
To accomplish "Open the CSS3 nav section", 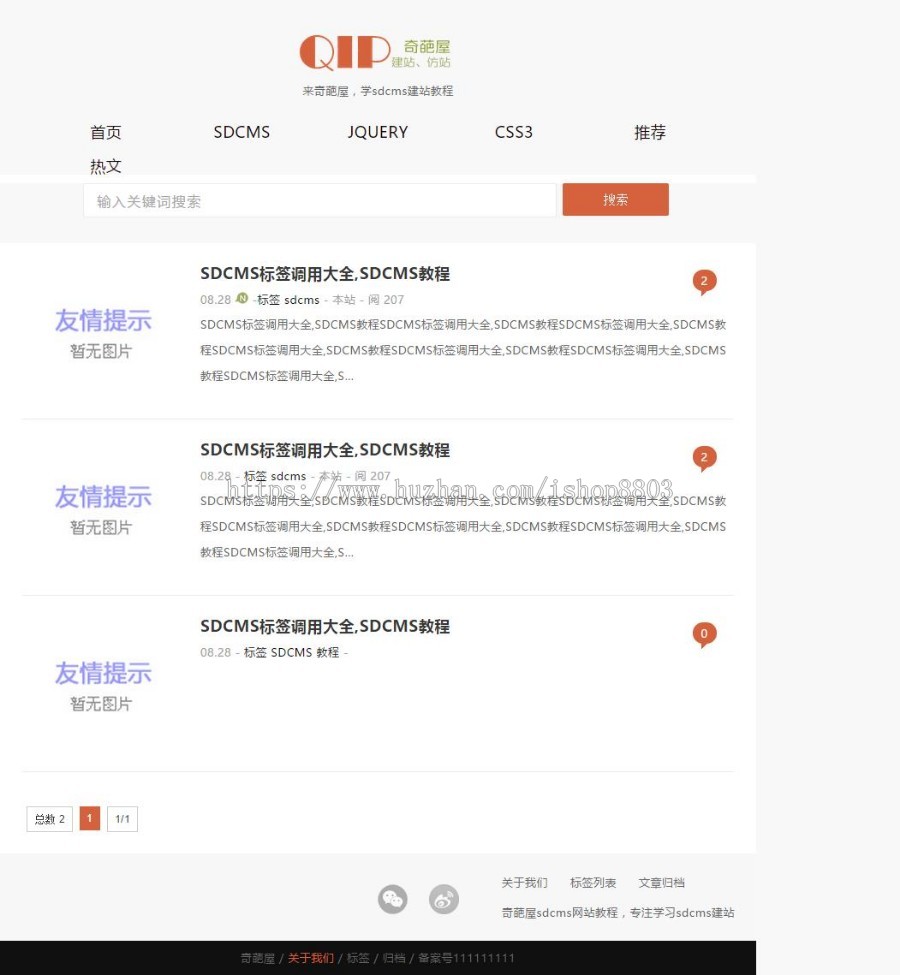I will 513,132.
